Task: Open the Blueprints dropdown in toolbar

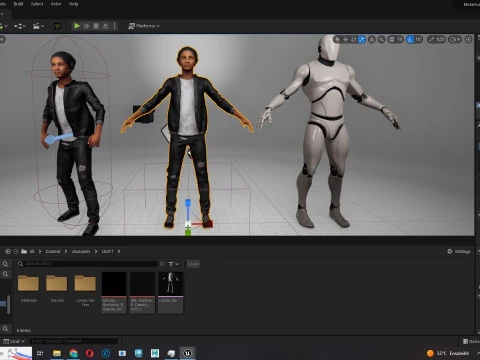Action: [20, 26]
